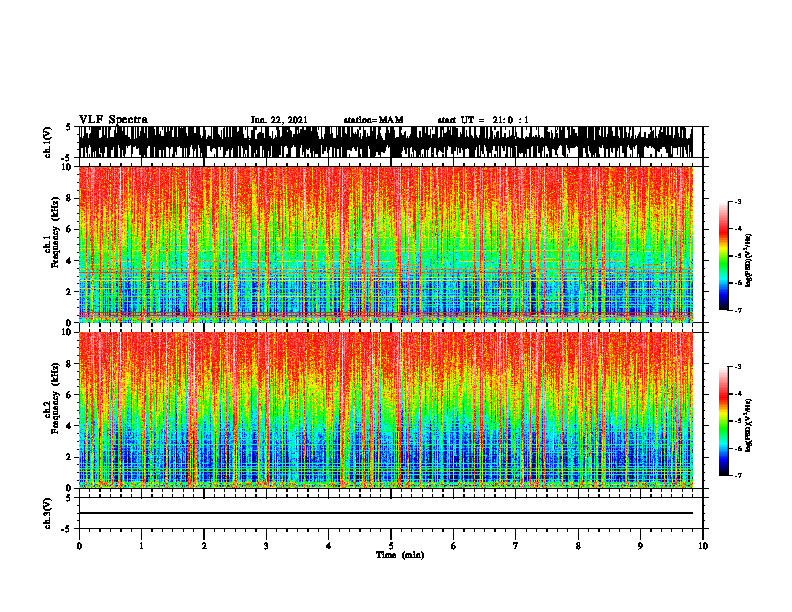Click time axis tick label "9"
The width and height of the screenshot is (792, 612).
(x=640, y=546)
